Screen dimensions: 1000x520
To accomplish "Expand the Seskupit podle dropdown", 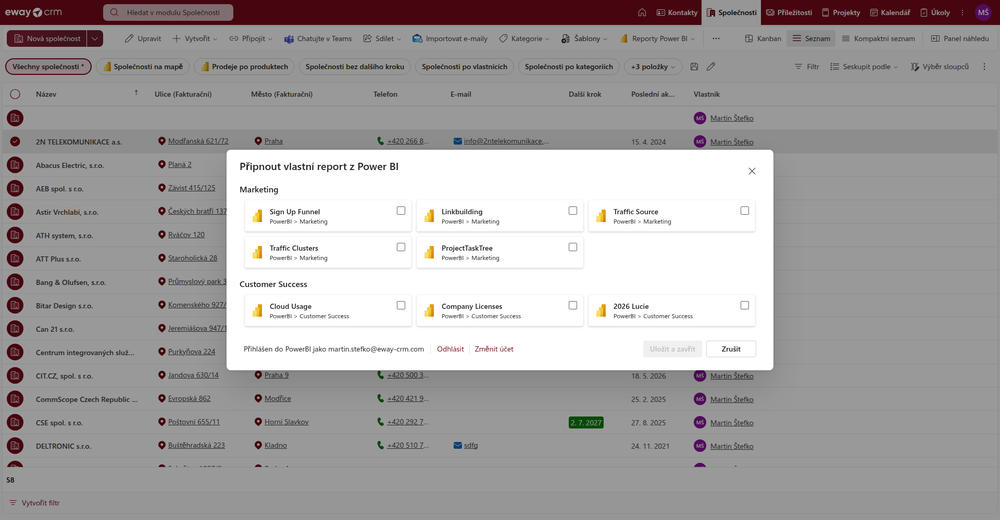I will (x=895, y=67).
